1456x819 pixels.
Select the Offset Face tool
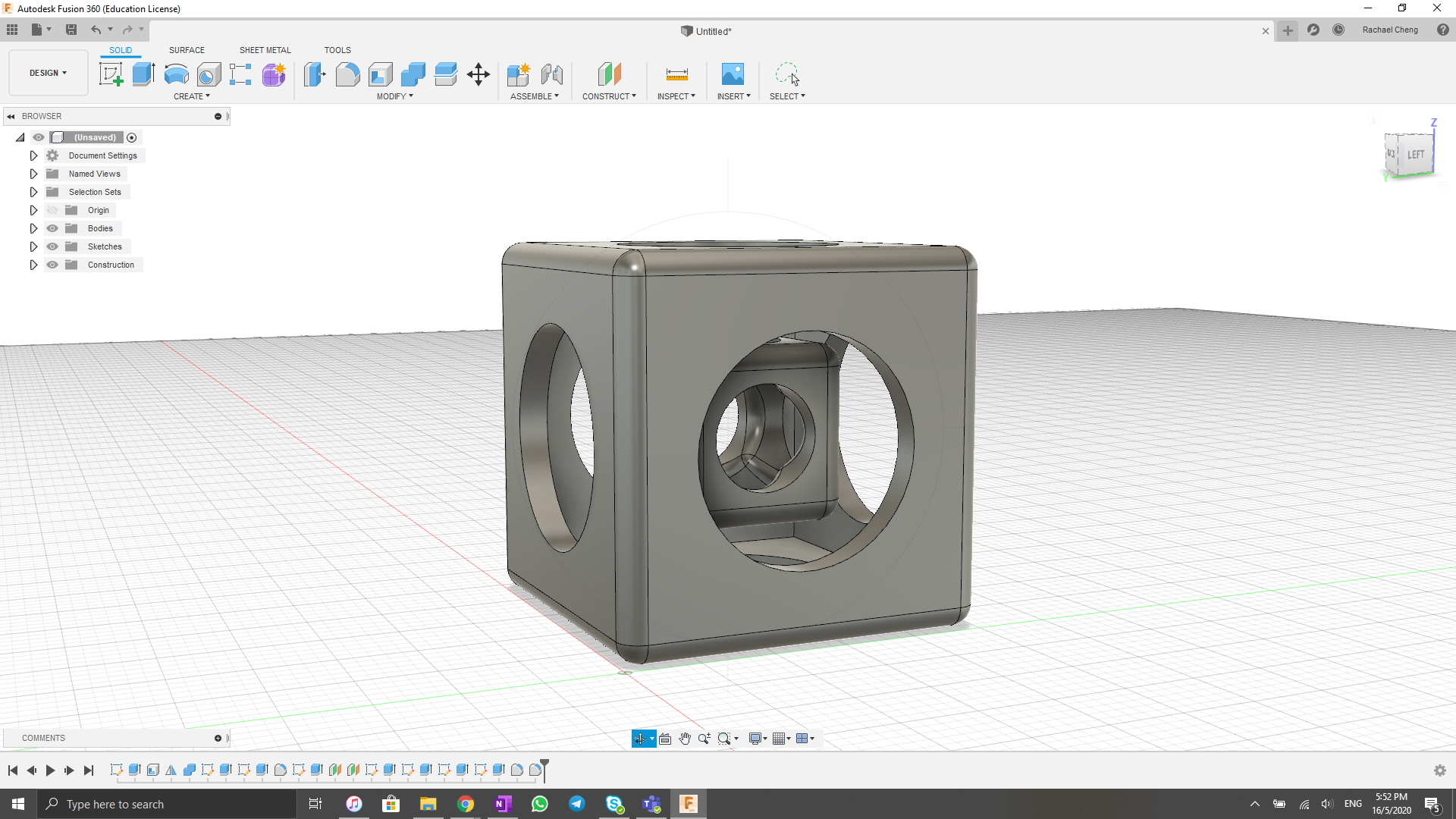(446, 74)
